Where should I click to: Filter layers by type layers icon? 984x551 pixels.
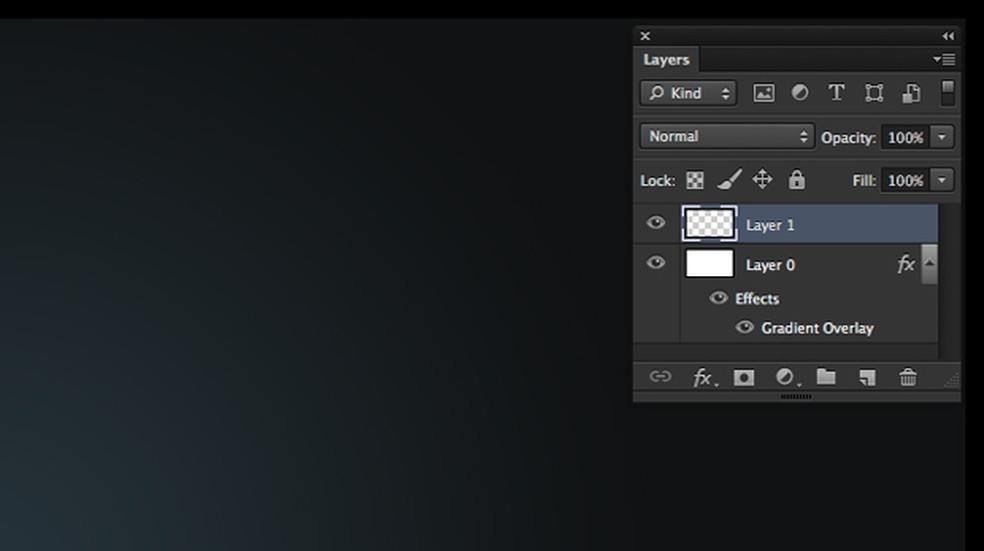point(836,93)
